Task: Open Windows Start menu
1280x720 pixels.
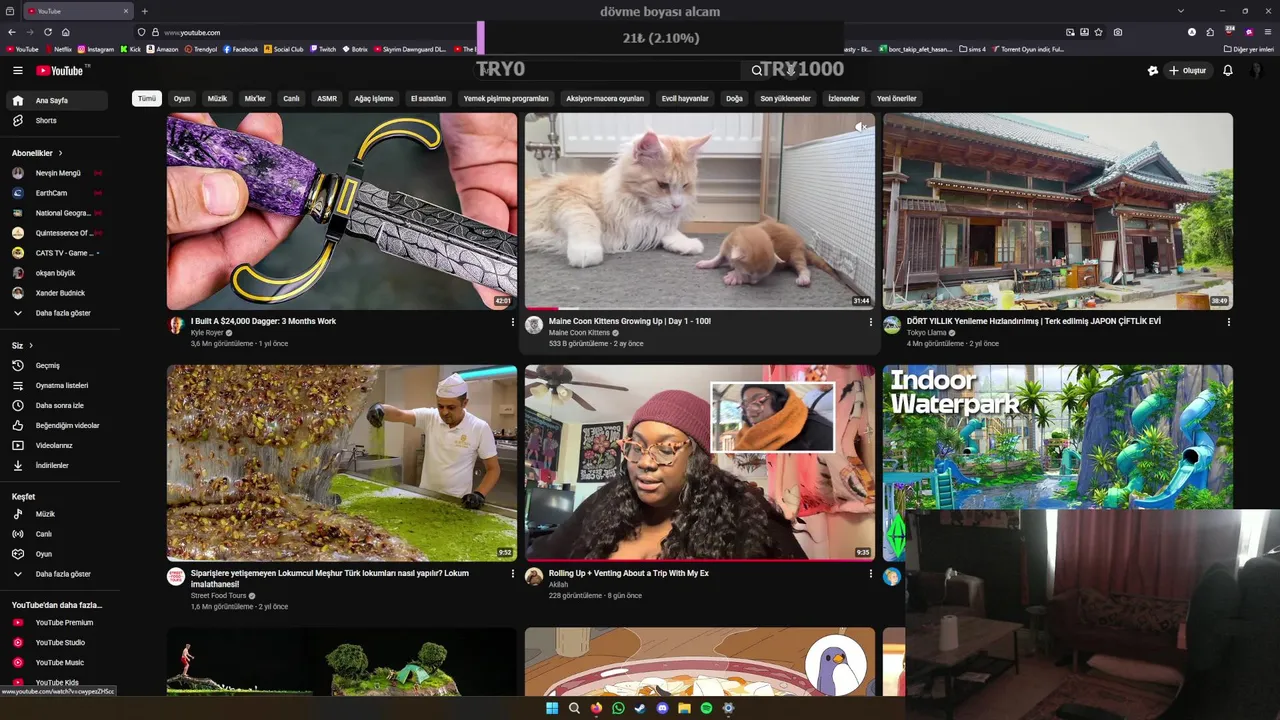Action: coord(552,708)
